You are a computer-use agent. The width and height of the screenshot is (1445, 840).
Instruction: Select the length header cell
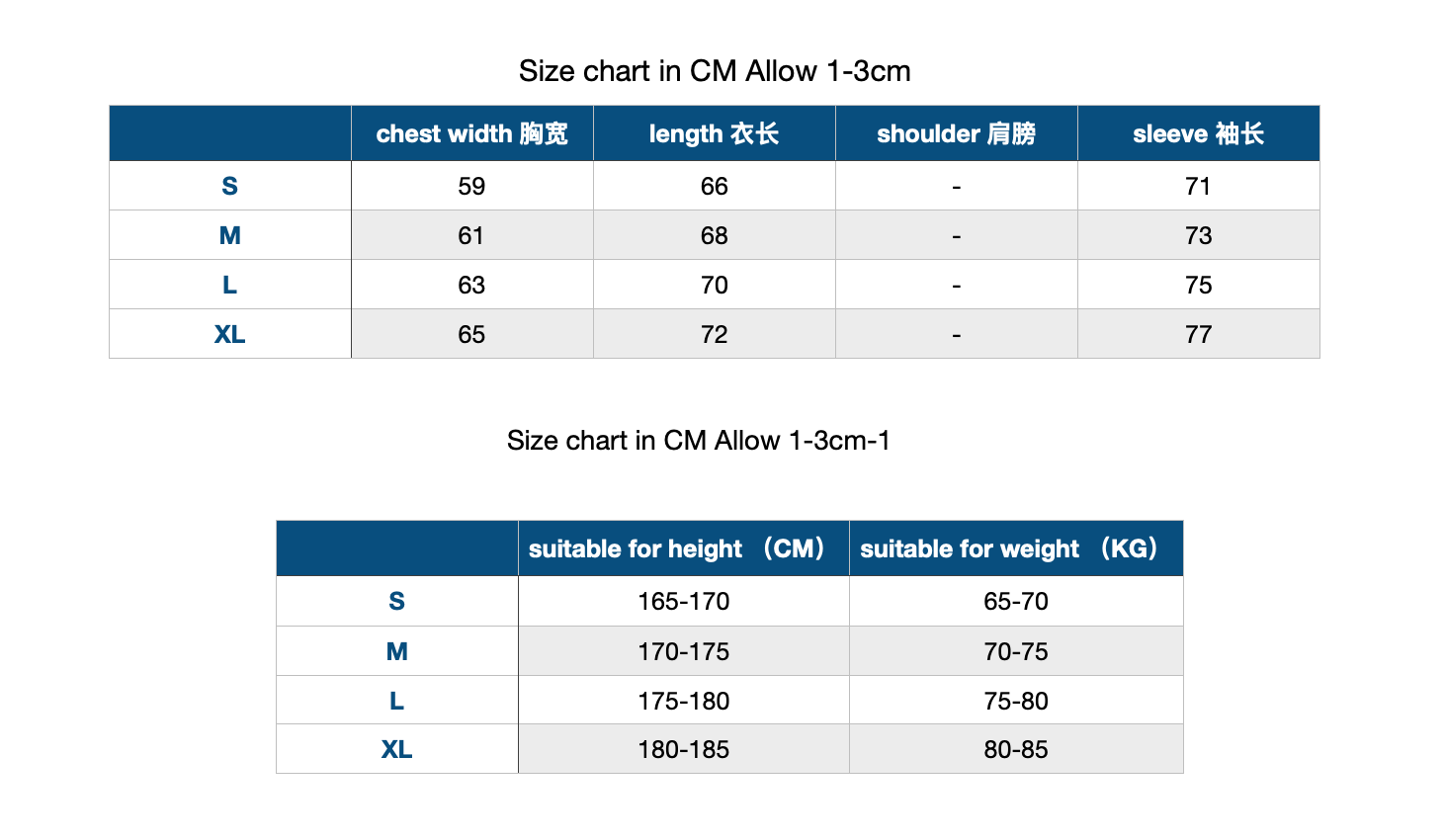pyautogui.click(x=715, y=133)
